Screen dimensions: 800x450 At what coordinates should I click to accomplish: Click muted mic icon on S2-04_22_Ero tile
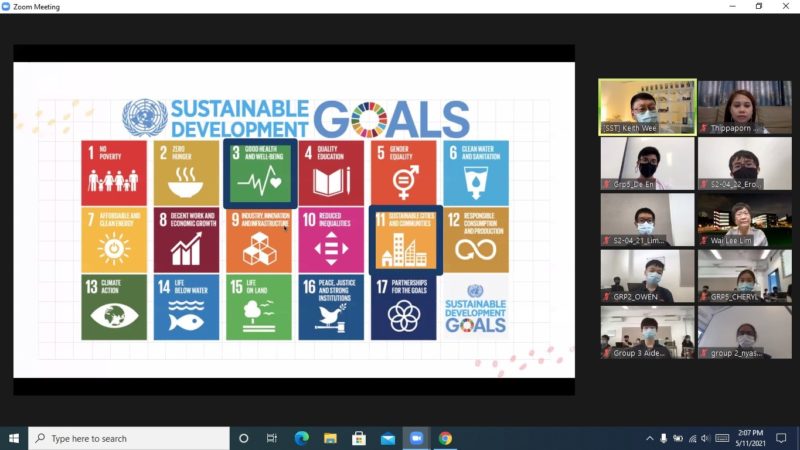[705, 184]
